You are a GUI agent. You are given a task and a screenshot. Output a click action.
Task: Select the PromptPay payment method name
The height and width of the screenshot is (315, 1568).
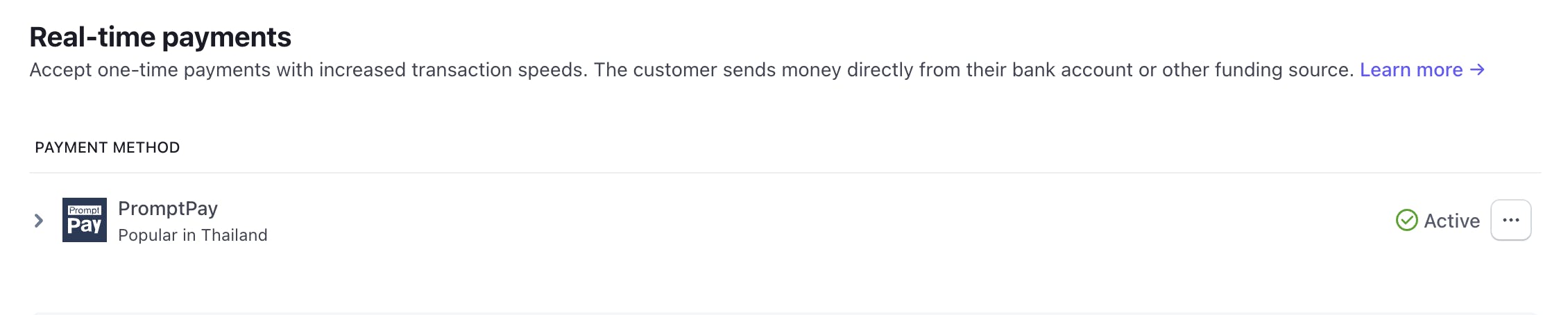[168, 208]
